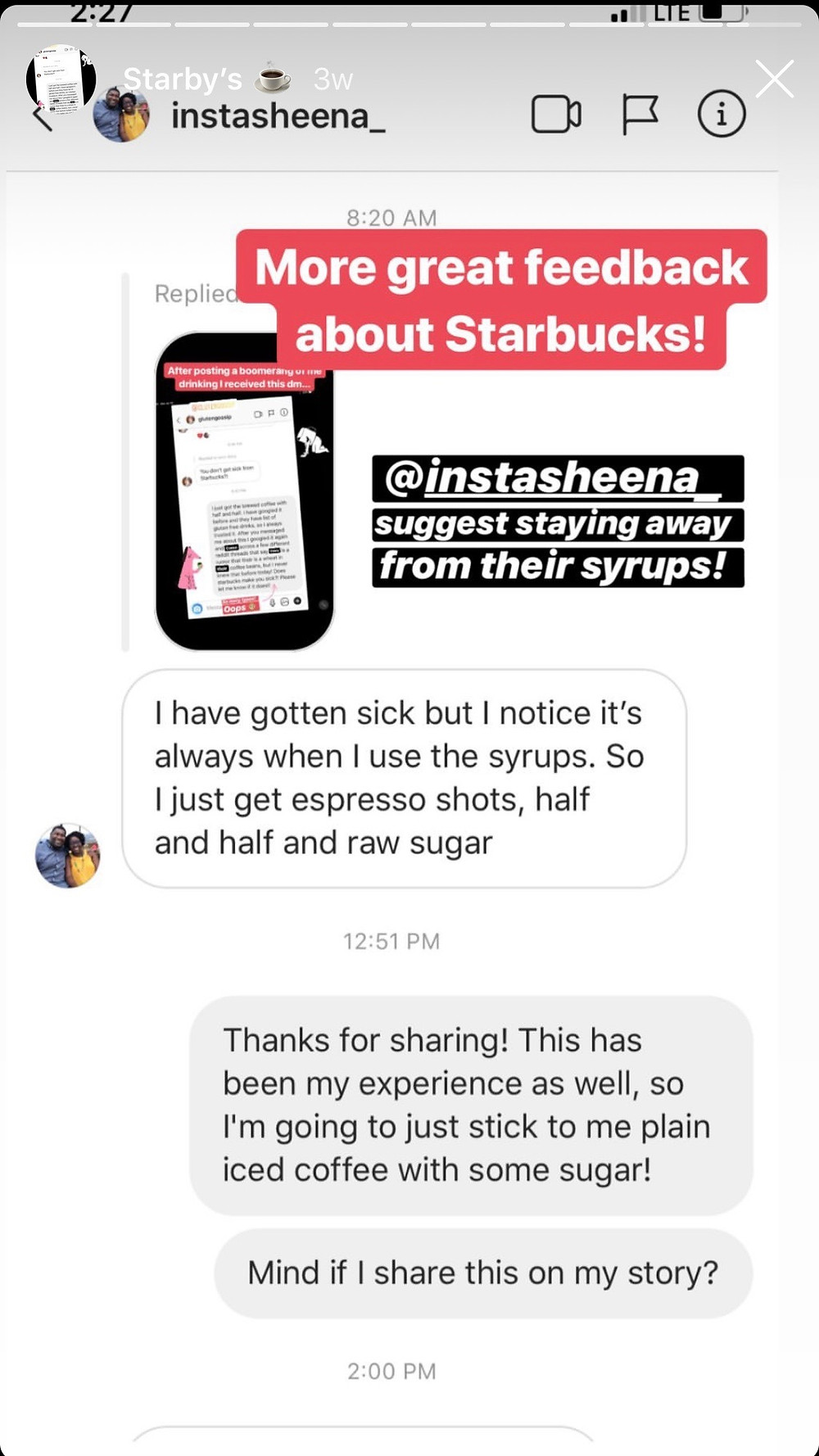The width and height of the screenshot is (819, 1456).
Task: Tap the flag icon in chat header
Action: click(x=640, y=115)
